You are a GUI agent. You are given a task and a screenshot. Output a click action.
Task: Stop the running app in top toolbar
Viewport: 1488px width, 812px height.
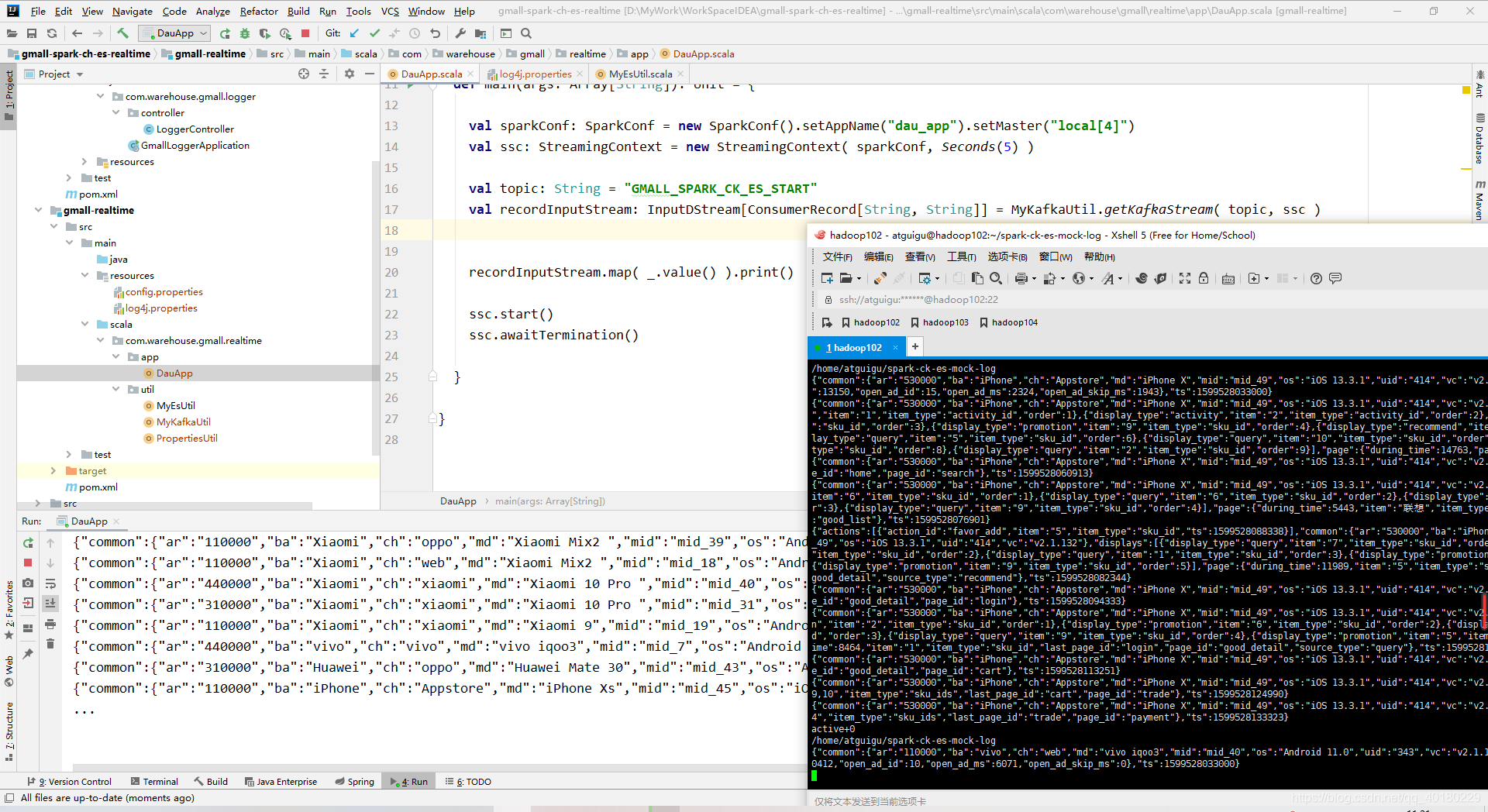click(305, 33)
